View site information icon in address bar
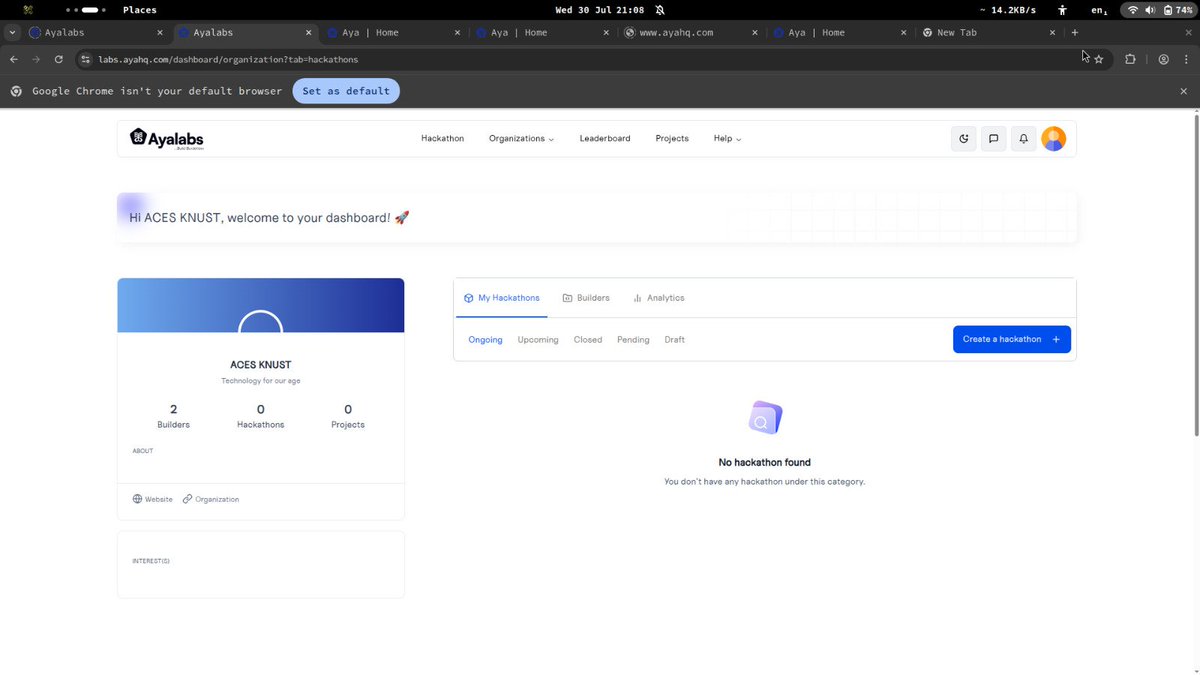 (86, 59)
